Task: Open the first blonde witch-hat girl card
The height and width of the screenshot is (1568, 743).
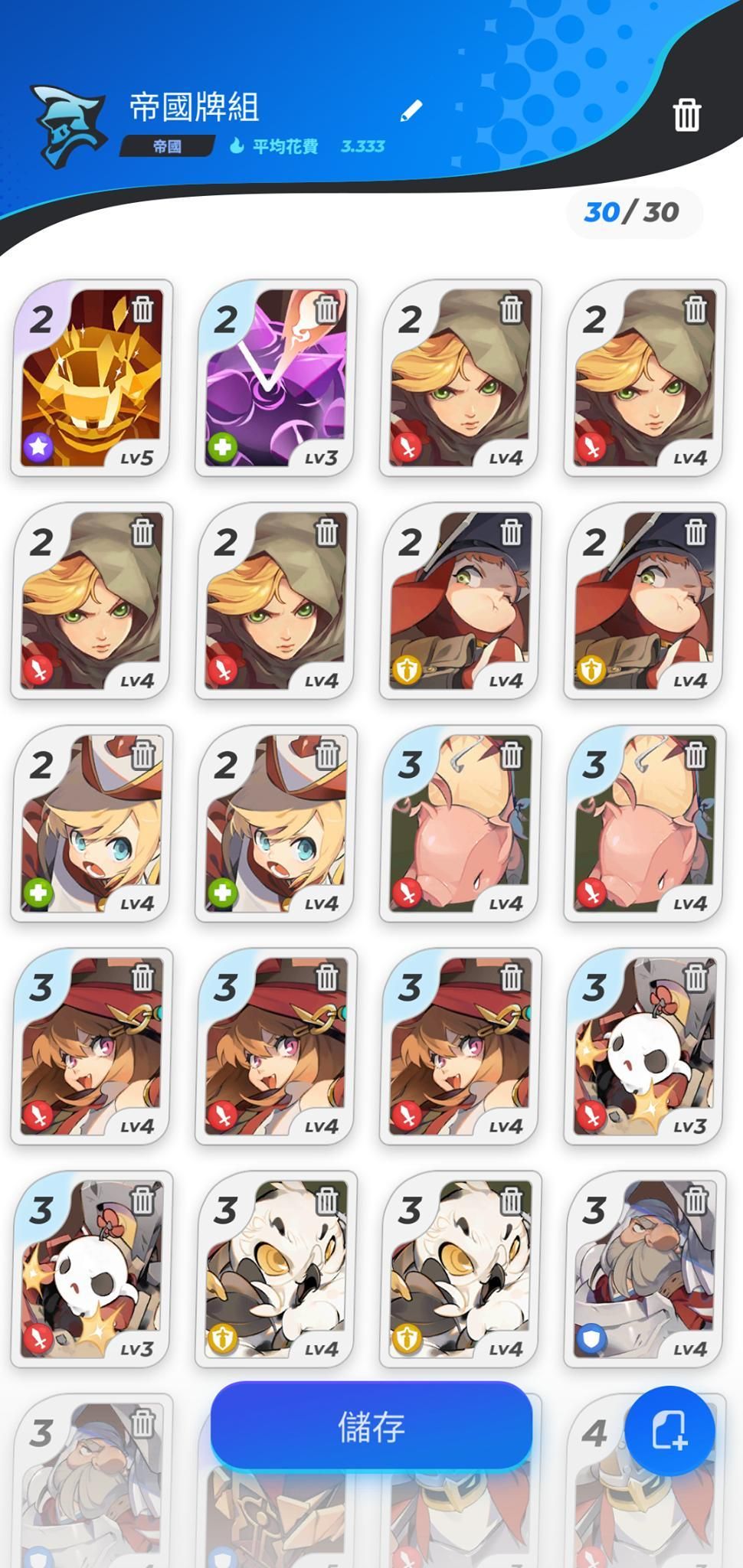Action: [90, 824]
